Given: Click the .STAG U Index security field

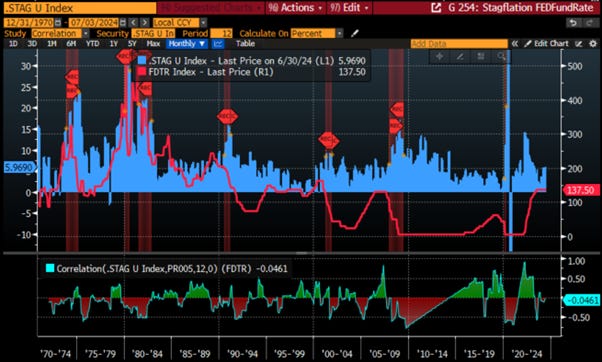Looking at the screenshot, I should click(x=79, y=8).
